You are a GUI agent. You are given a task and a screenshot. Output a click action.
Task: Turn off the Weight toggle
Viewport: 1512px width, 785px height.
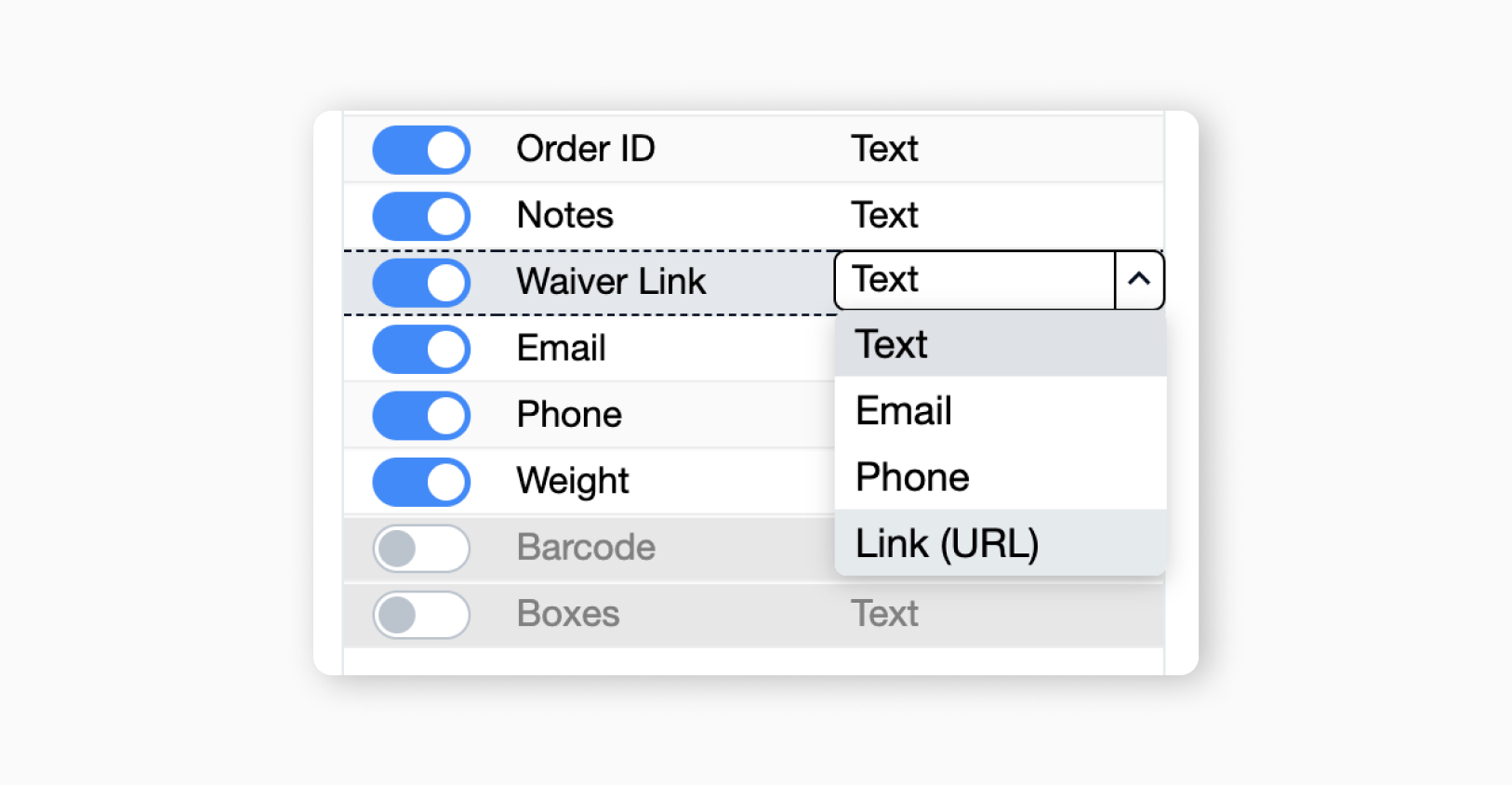point(421,482)
